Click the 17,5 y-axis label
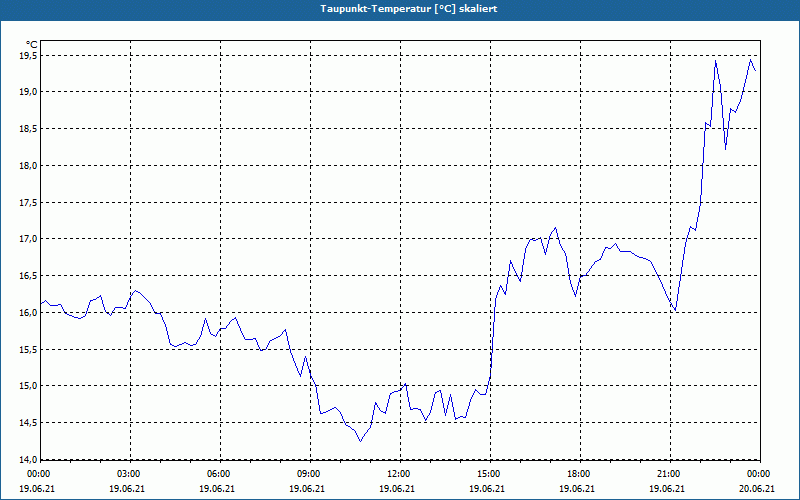The height and width of the screenshot is (500, 800). (29, 203)
